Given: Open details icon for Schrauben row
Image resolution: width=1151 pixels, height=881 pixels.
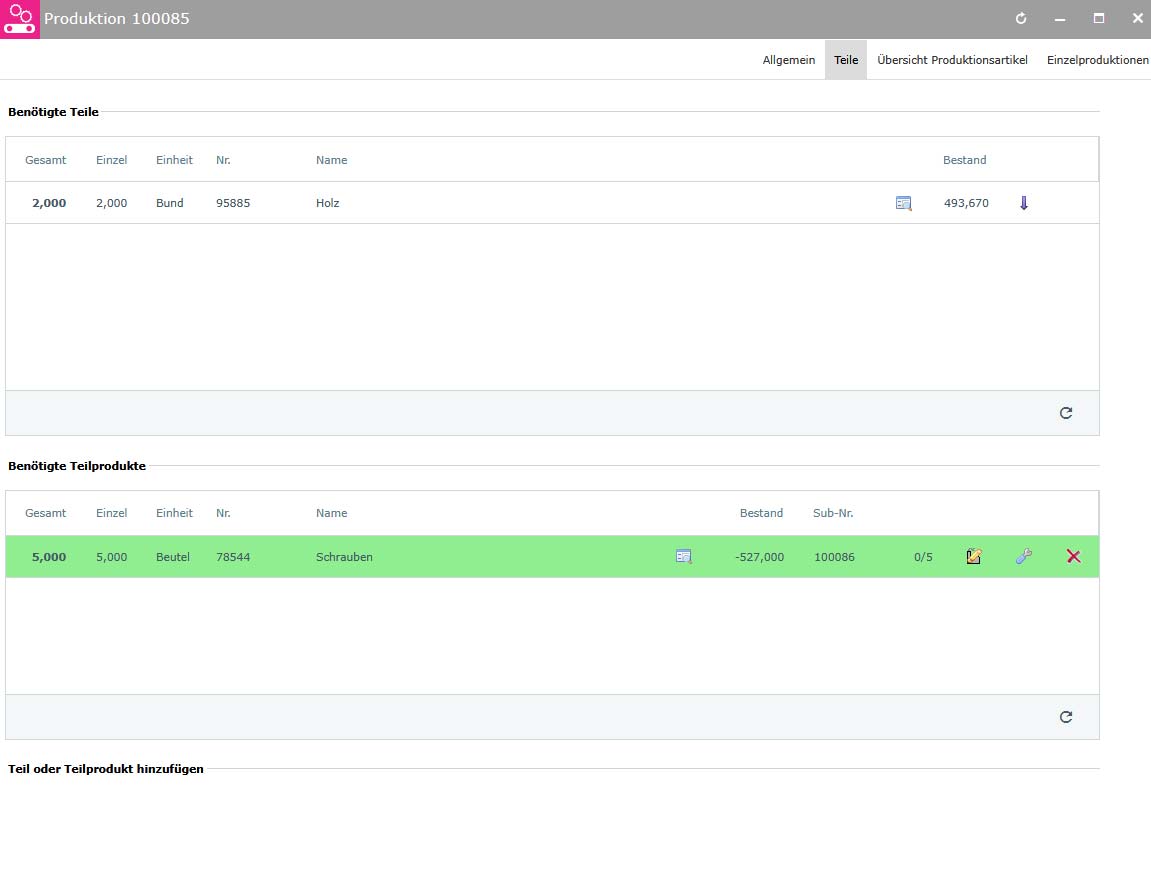Looking at the screenshot, I should coord(683,556).
